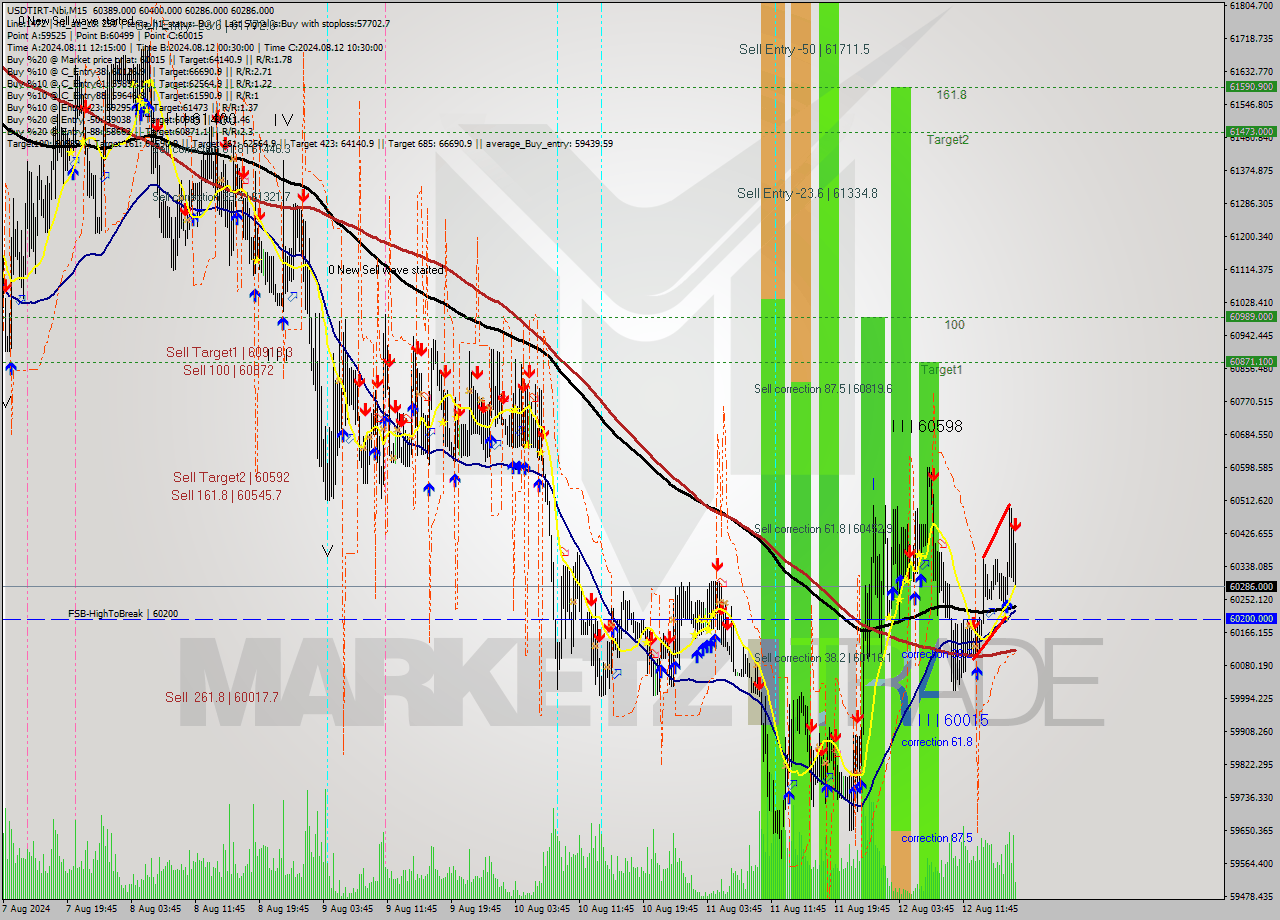The image size is (1280, 920).
Task: Select the 'Sell correction 87.5 | 60819.6' label
Action: point(823,389)
